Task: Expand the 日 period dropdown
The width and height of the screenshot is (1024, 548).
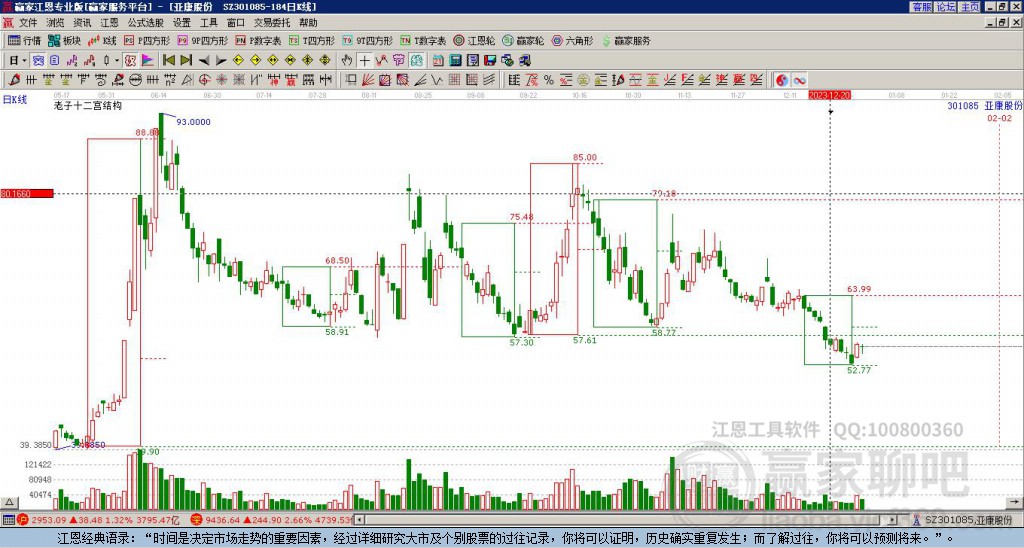Action: tap(24, 61)
